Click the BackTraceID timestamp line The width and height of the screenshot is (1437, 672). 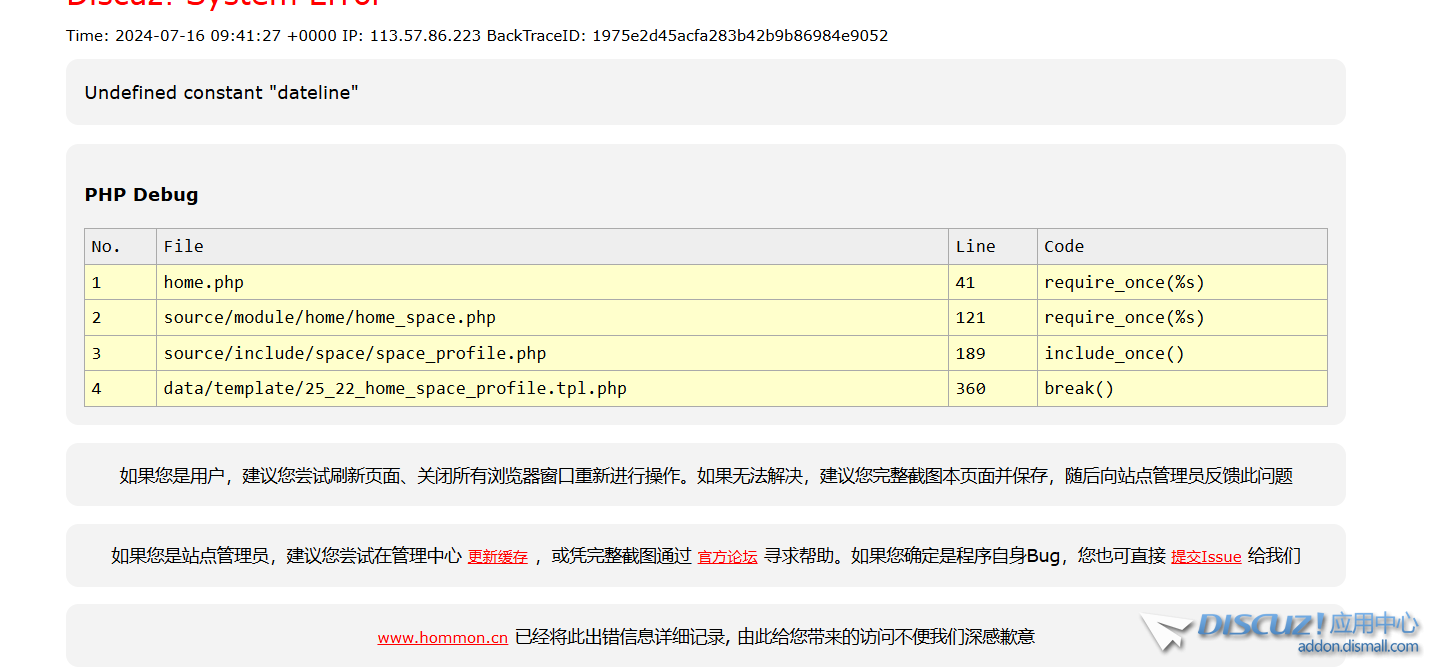pos(477,36)
